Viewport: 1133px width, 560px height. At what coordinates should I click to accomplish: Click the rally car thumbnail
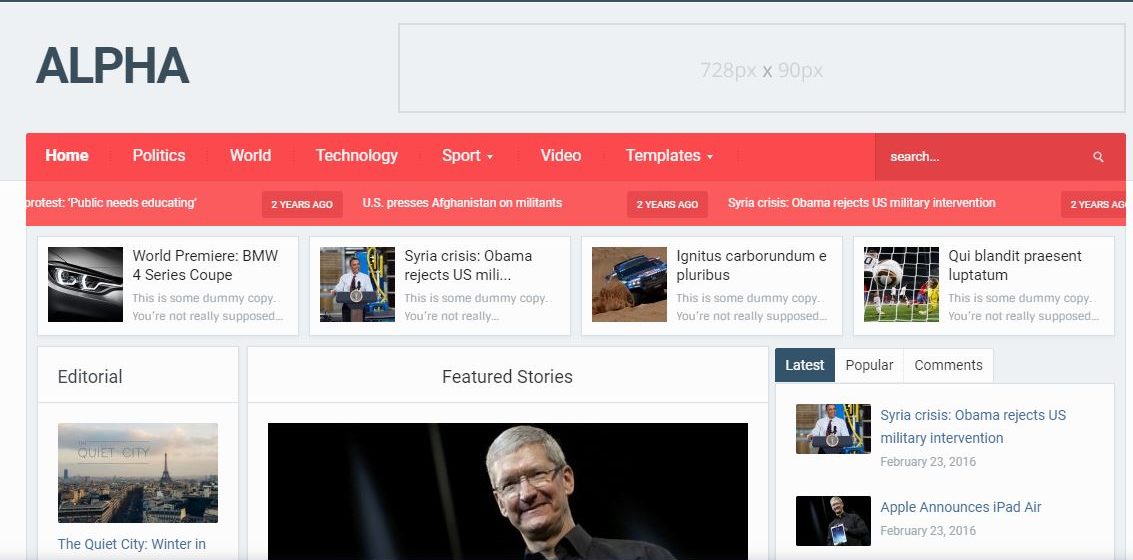pos(629,284)
